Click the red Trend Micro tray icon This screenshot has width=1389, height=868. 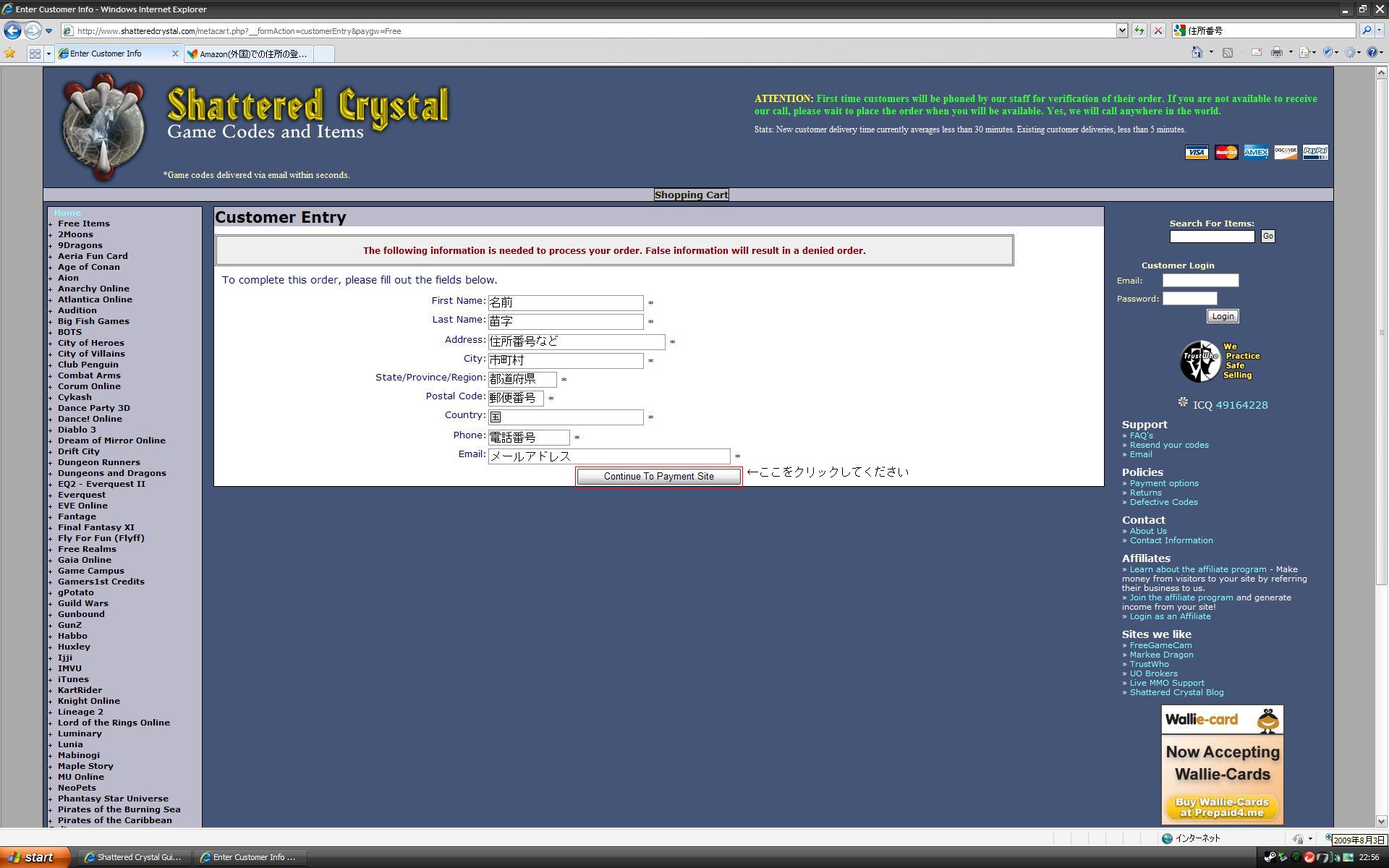[1309, 858]
